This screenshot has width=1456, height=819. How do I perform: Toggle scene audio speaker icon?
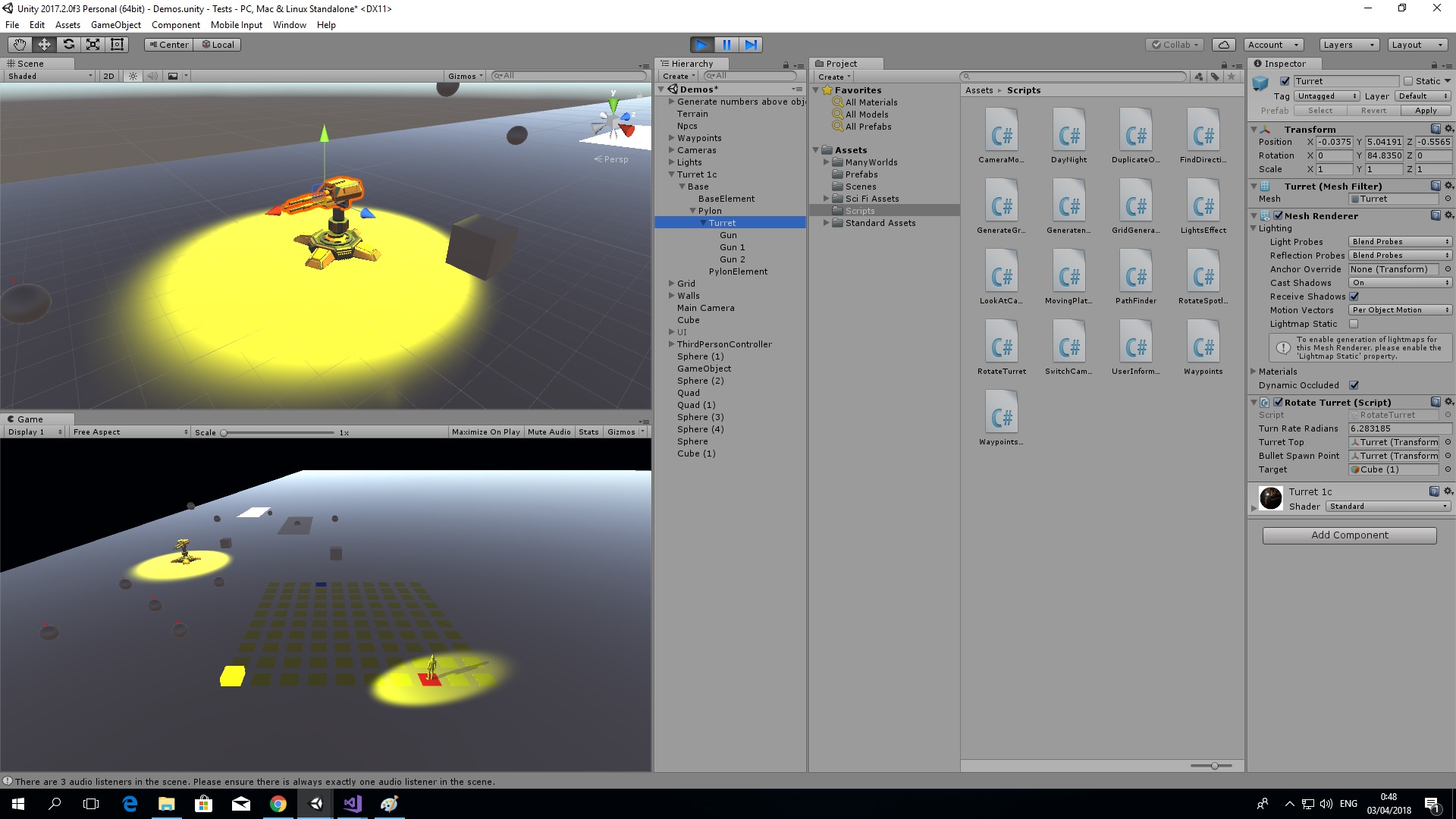[152, 76]
